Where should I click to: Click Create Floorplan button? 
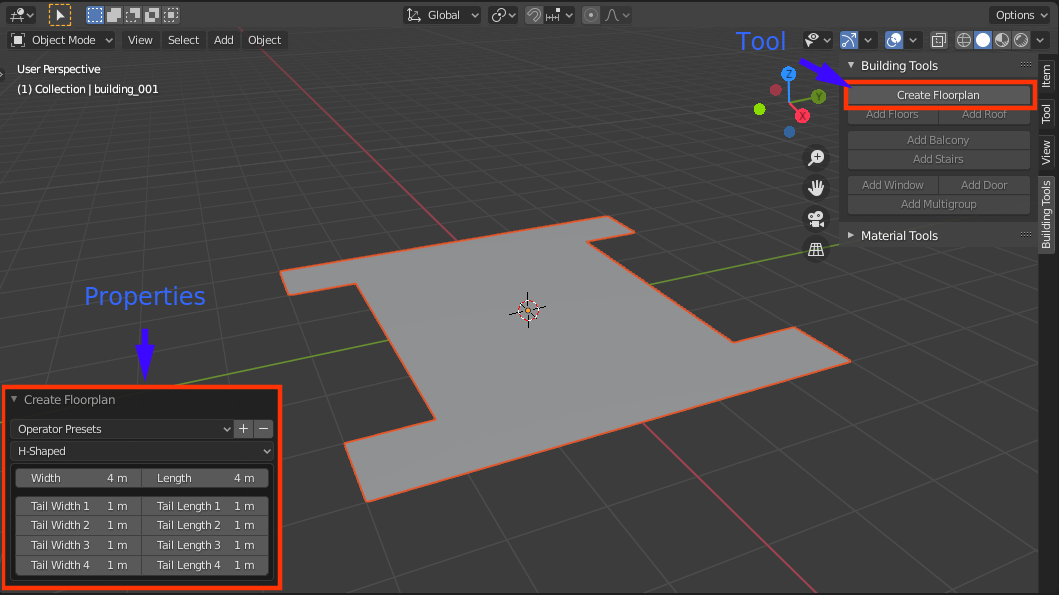point(938,95)
